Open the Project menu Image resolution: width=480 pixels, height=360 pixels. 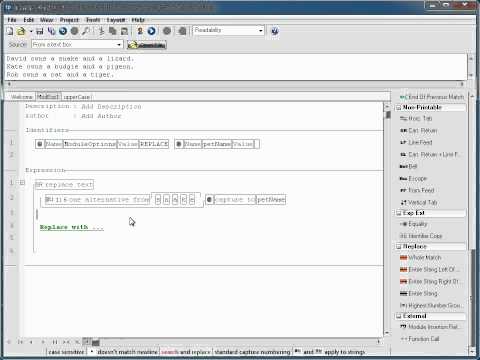[x=69, y=20]
